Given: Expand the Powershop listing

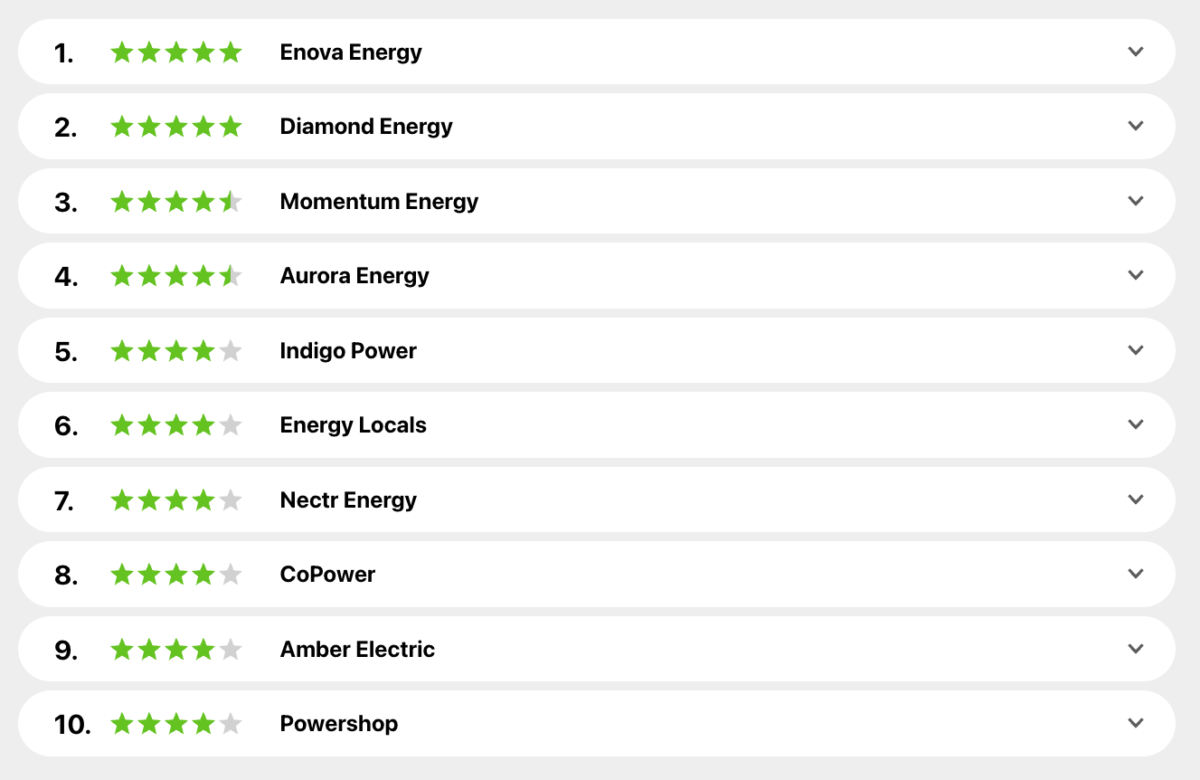Looking at the screenshot, I should pyautogui.click(x=1135, y=722).
